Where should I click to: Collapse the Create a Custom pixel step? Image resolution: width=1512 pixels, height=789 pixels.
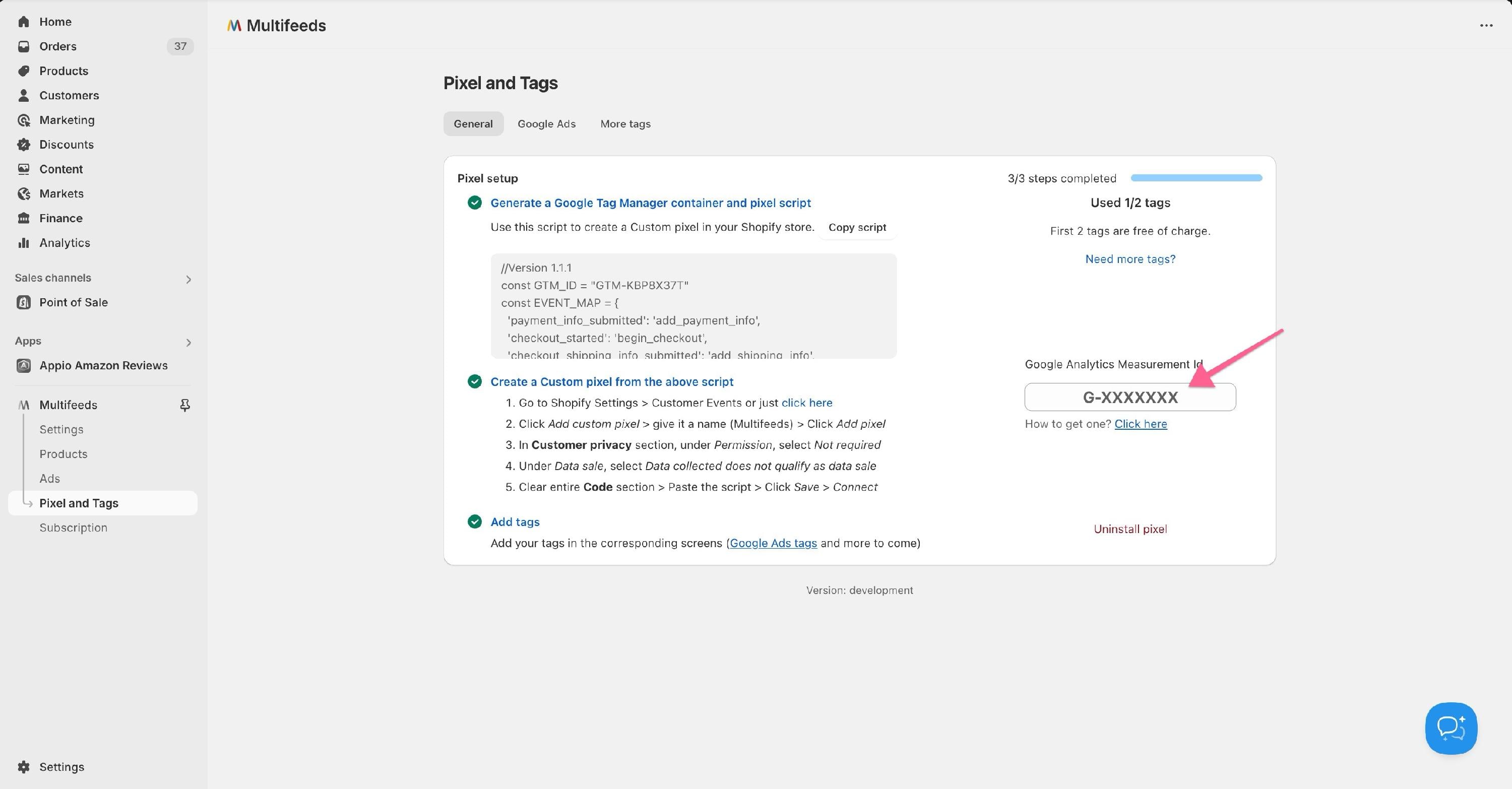pyautogui.click(x=612, y=382)
